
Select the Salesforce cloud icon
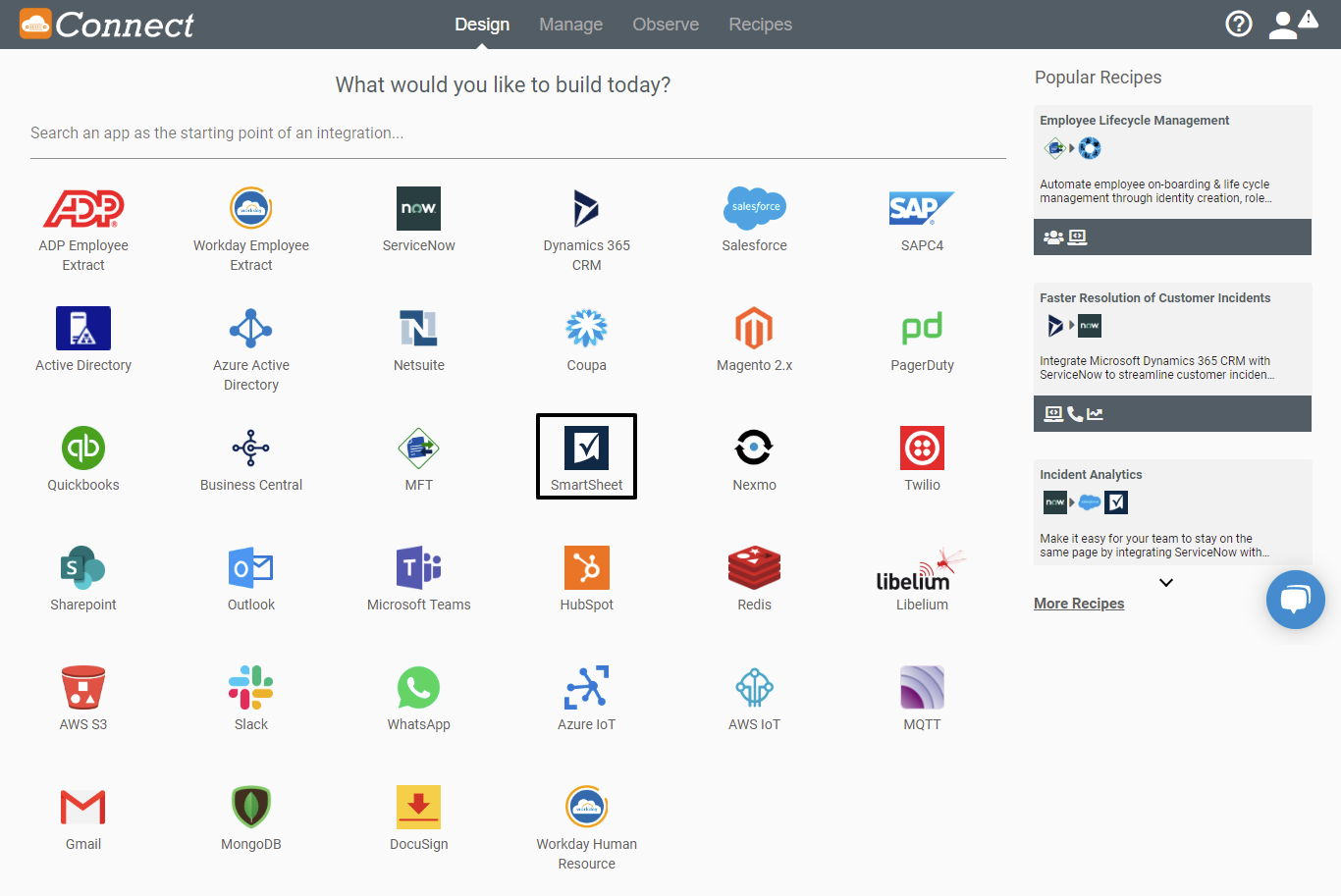(755, 208)
